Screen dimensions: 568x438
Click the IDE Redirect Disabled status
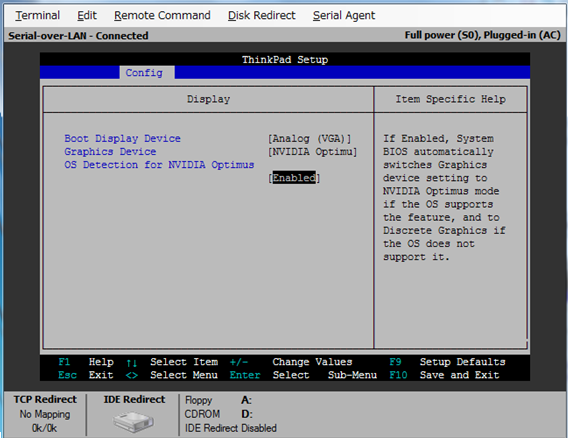coord(231,428)
